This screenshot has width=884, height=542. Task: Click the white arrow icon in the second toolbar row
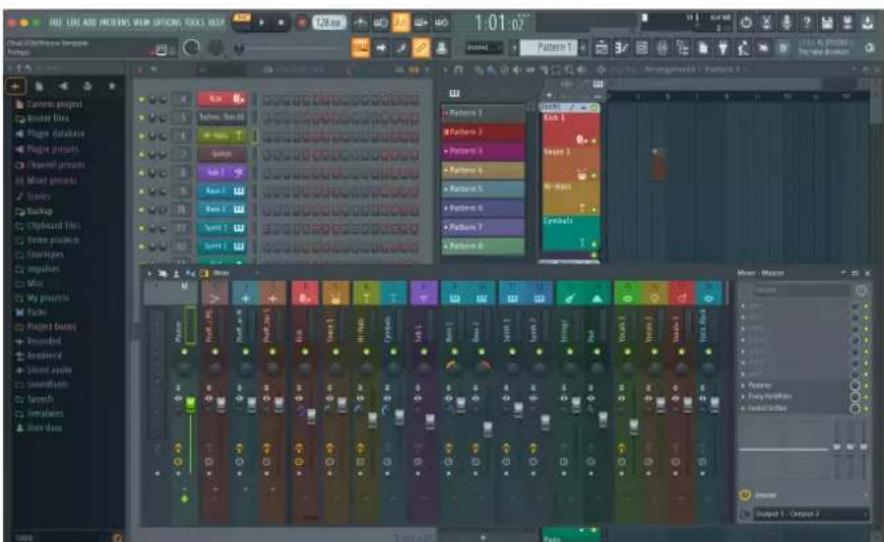coord(381,48)
